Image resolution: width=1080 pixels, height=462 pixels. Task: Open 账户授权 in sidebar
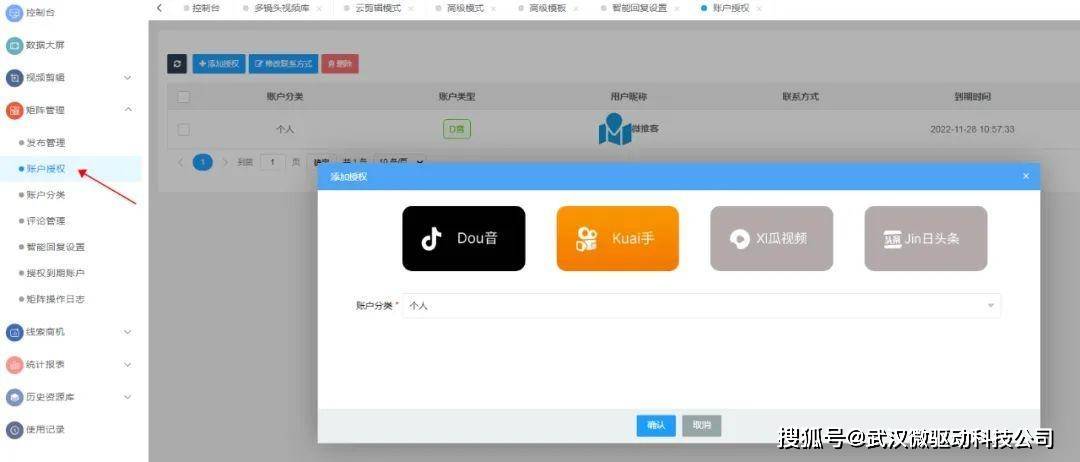[x=45, y=169]
